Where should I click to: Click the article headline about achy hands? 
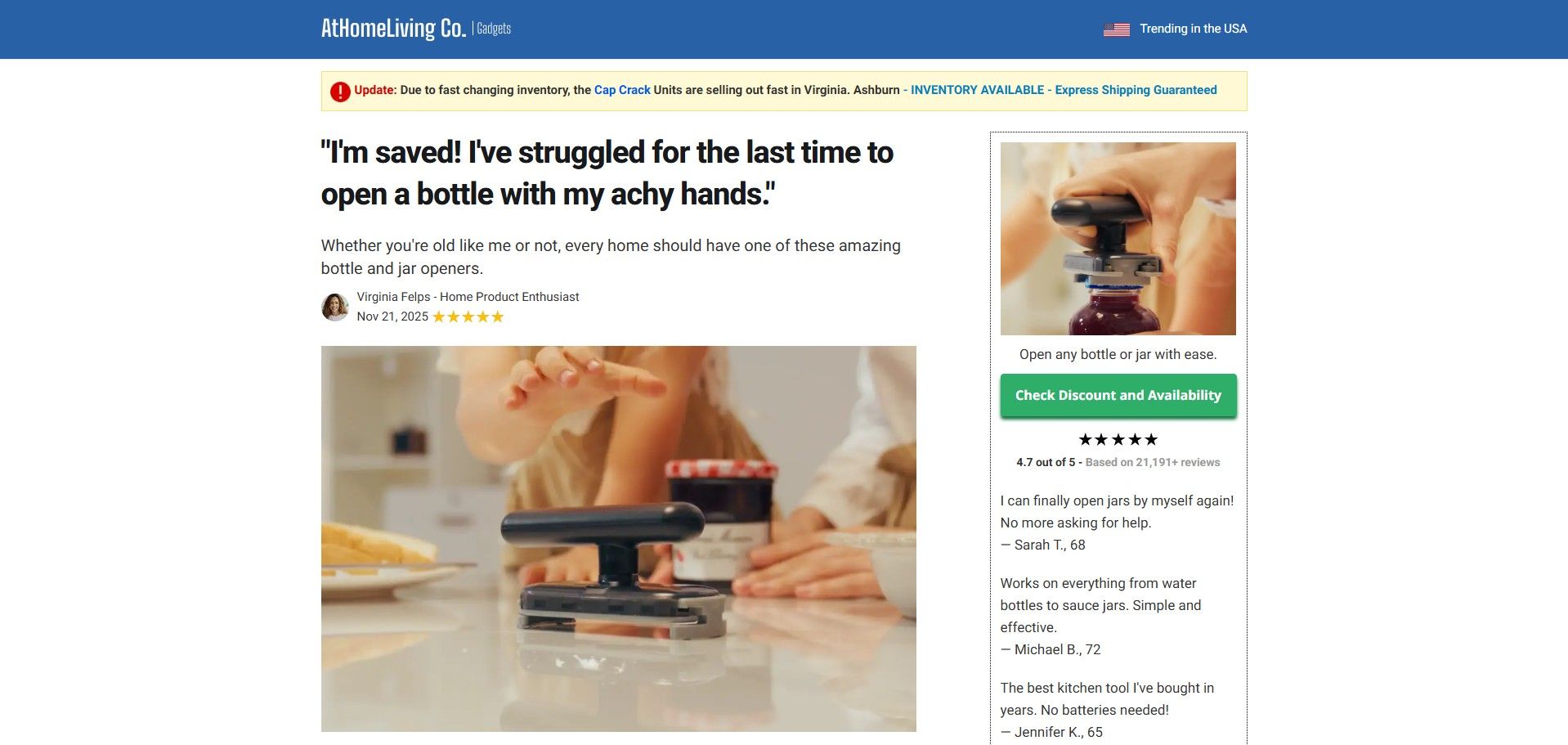coord(607,173)
